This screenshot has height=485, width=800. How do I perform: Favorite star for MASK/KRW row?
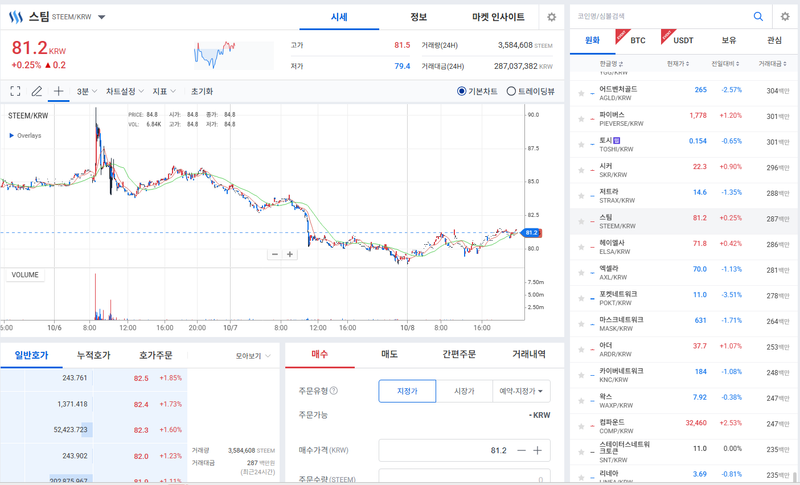click(x=581, y=324)
